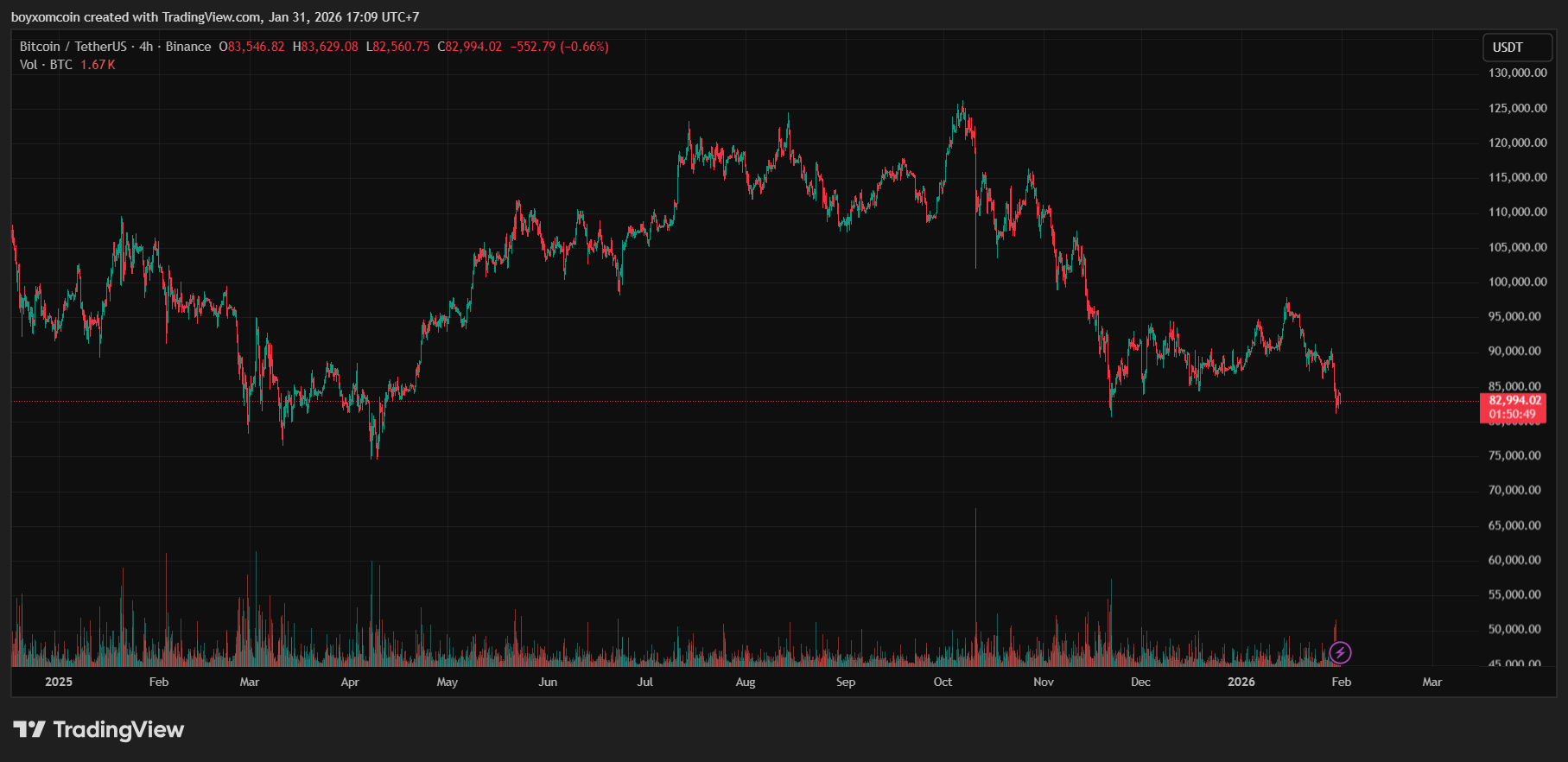Click the 2026 year label on time axis
Image resolution: width=1568 pixels, height=762 pixels.
[1241, 682]
